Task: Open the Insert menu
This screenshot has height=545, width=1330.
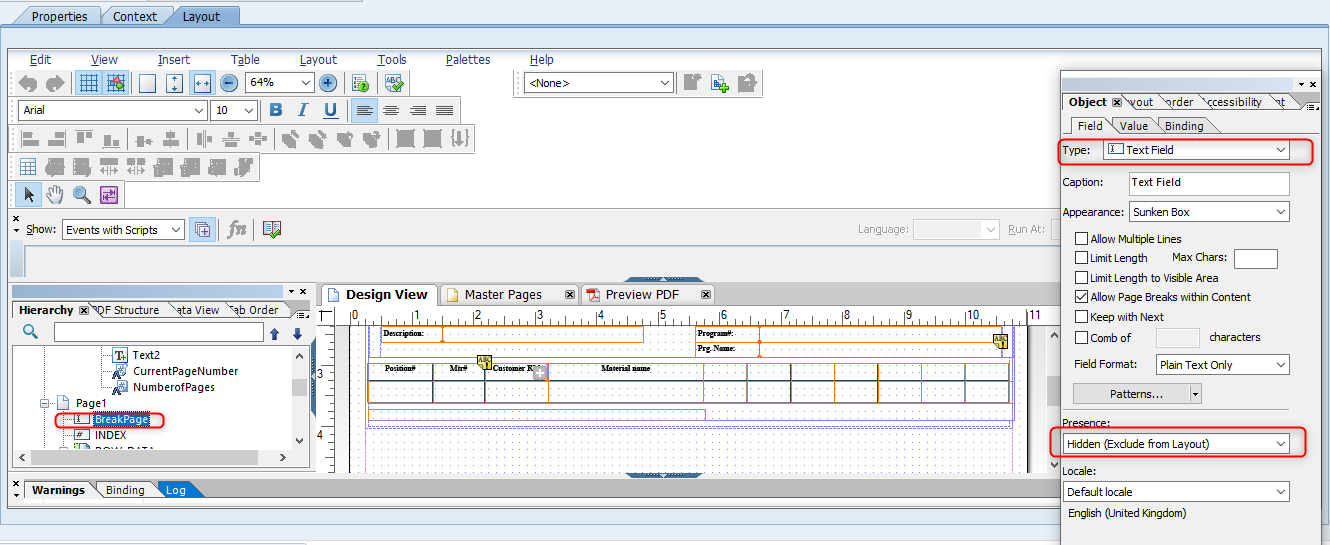Action: pyautogui.click(x=173, y=60)
